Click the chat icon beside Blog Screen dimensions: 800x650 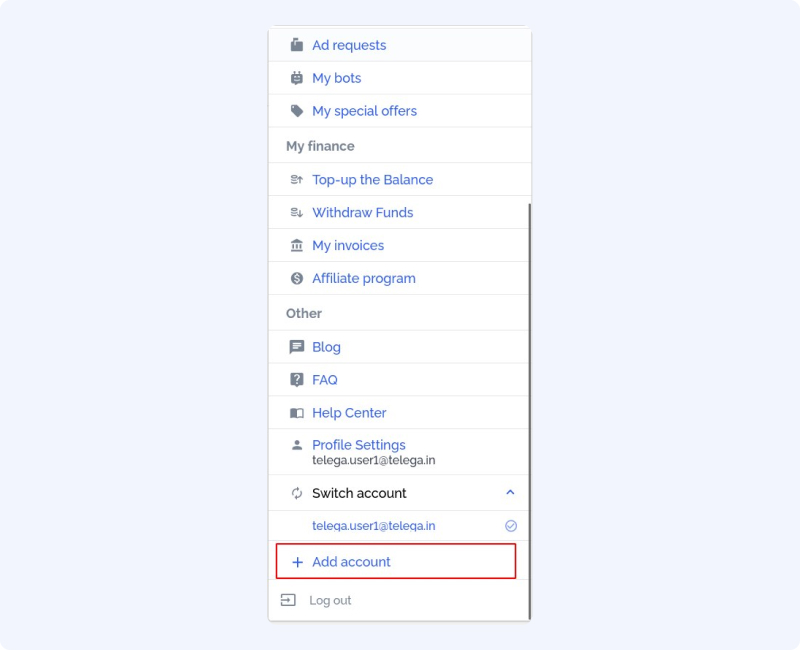[296, 347]
